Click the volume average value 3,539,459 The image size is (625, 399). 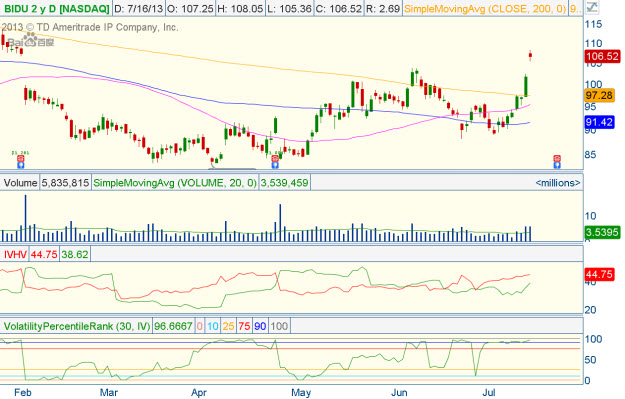pos(284,183)
